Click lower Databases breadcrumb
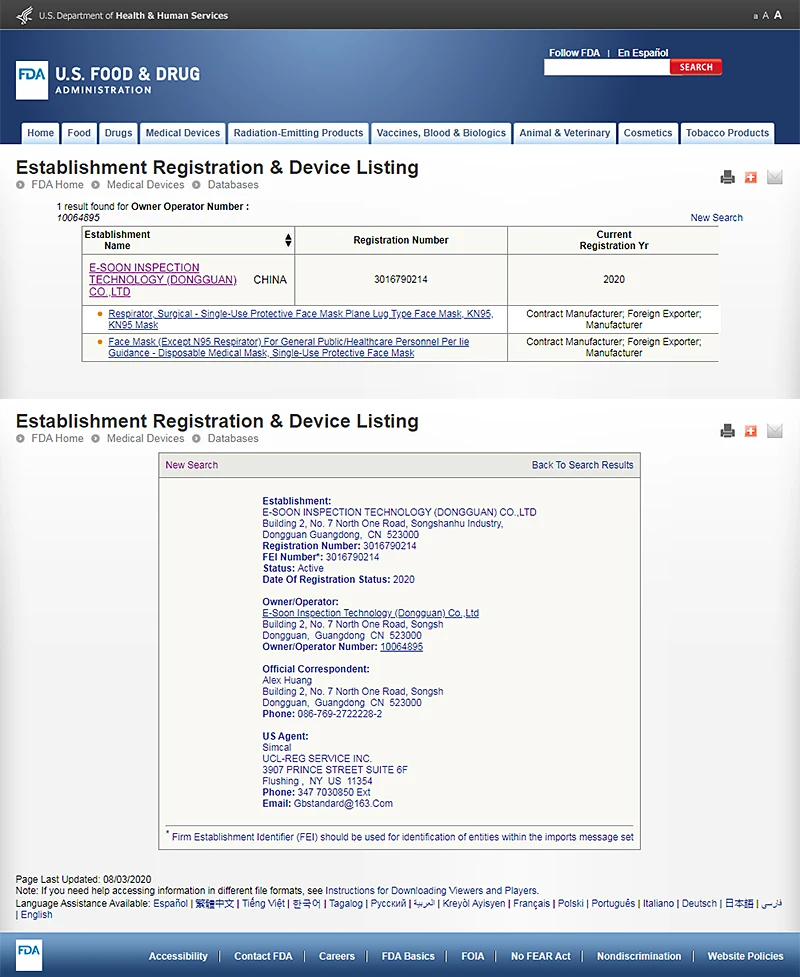The image size is (800, 977). point(233,438)
